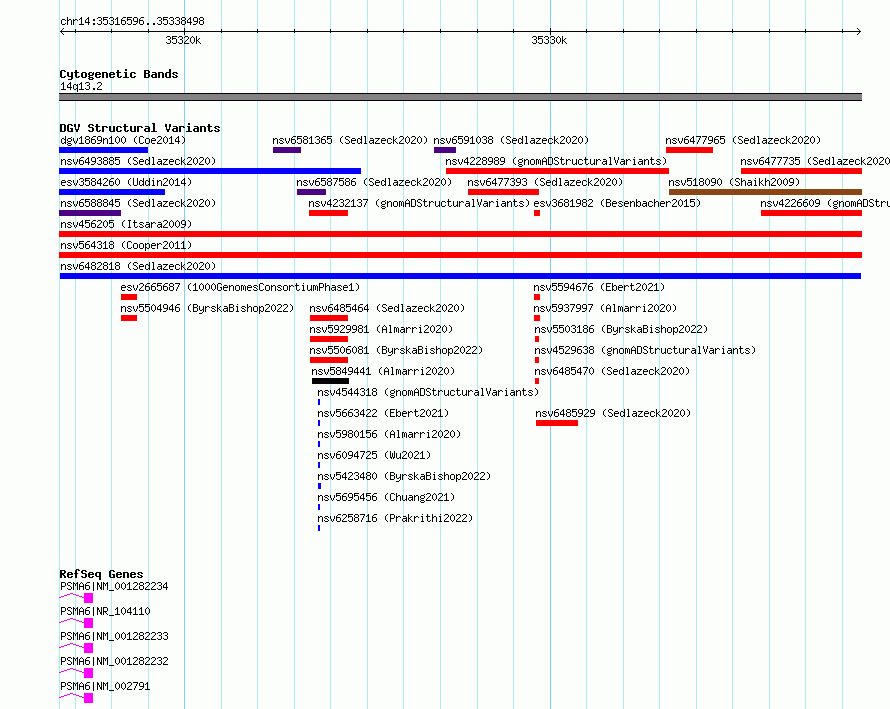Image resolution: width=890 pixels, height=709 pixels.
Task: Select nsv6482818 (Sedlazeck2020) label
Action: coord(138,266)
